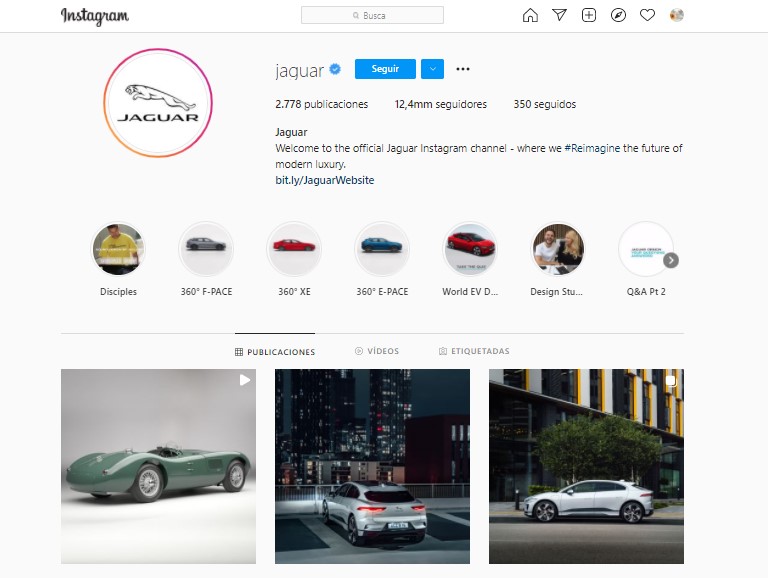Open the Instagram home feed icon
768x578 pixels.
(x=530, y=16)
